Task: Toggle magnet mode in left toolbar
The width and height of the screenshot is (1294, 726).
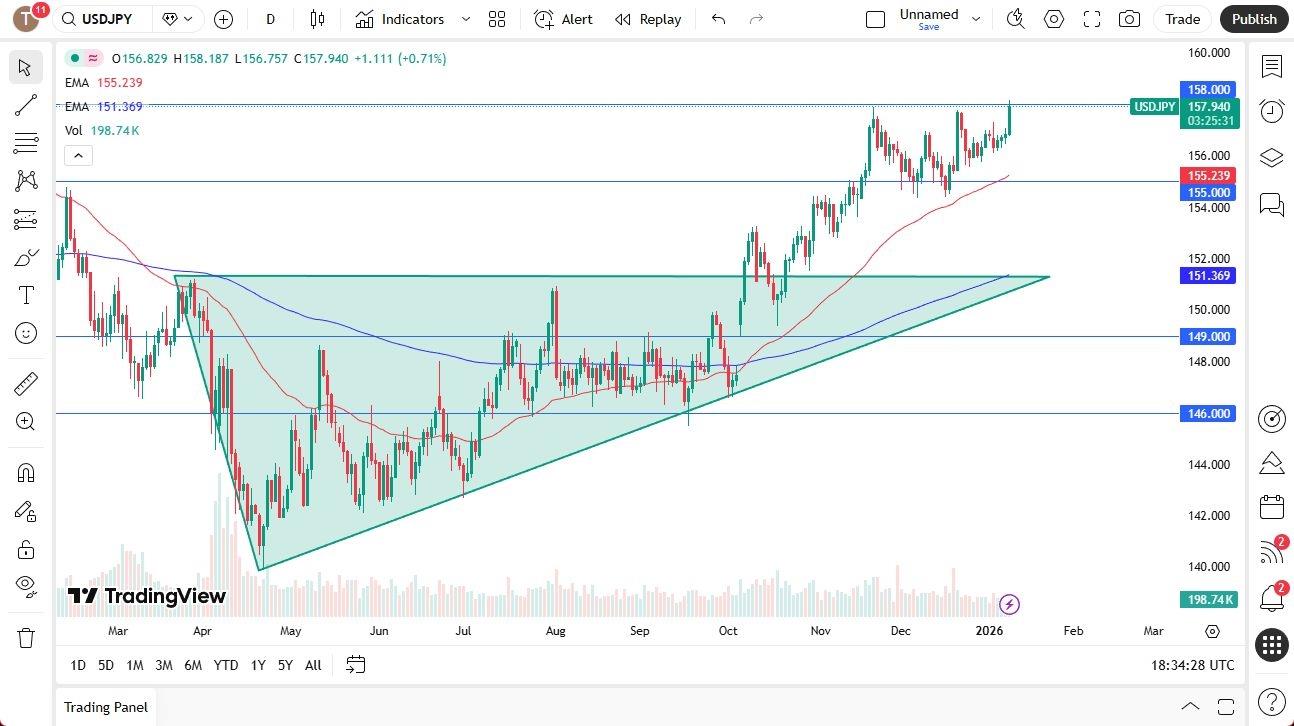Action: coord(26,472)
